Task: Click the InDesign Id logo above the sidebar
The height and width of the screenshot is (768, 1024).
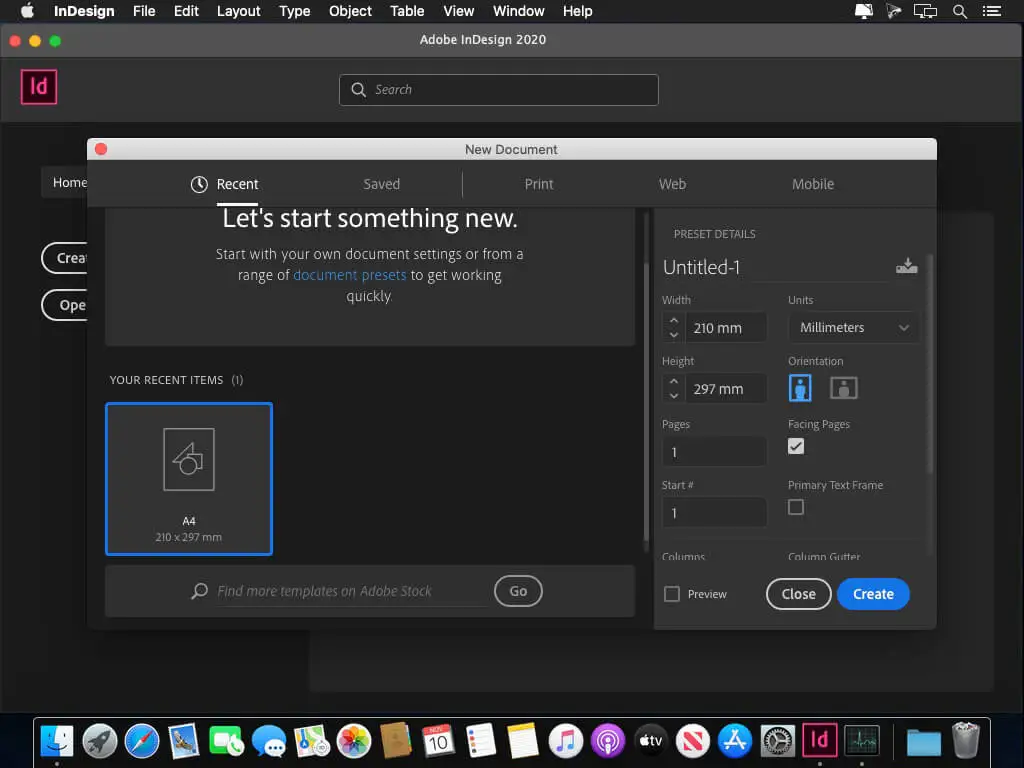Action: (x=39, y=87)
